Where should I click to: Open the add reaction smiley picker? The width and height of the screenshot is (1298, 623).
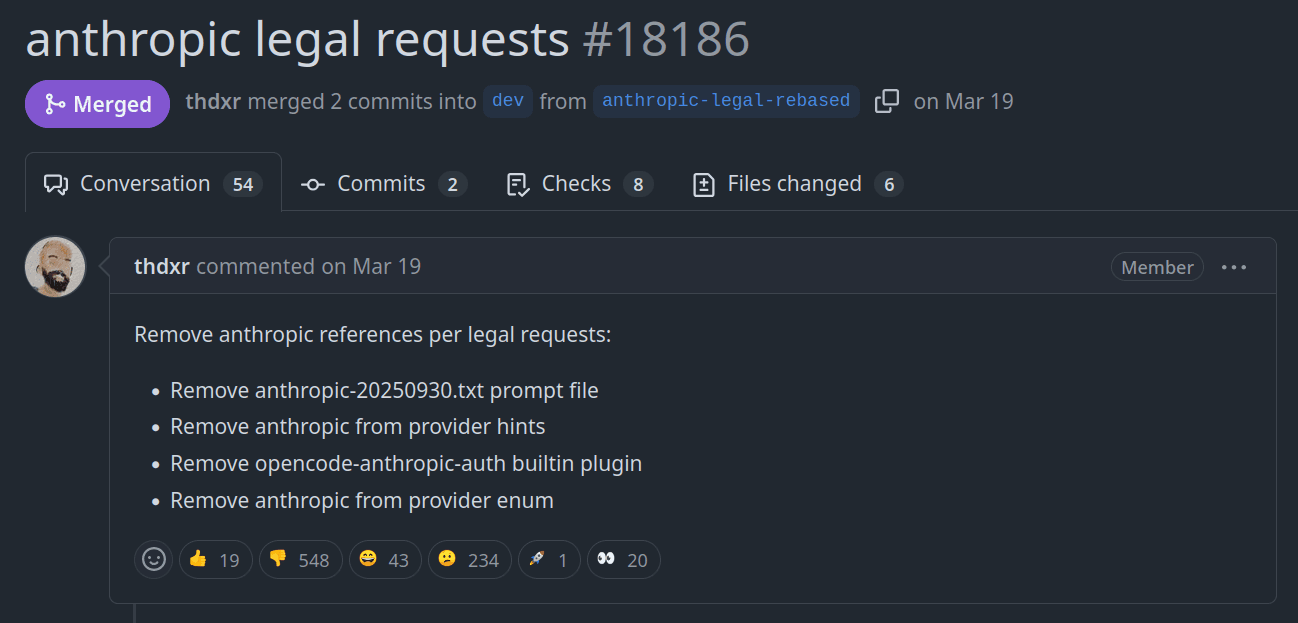153,559
